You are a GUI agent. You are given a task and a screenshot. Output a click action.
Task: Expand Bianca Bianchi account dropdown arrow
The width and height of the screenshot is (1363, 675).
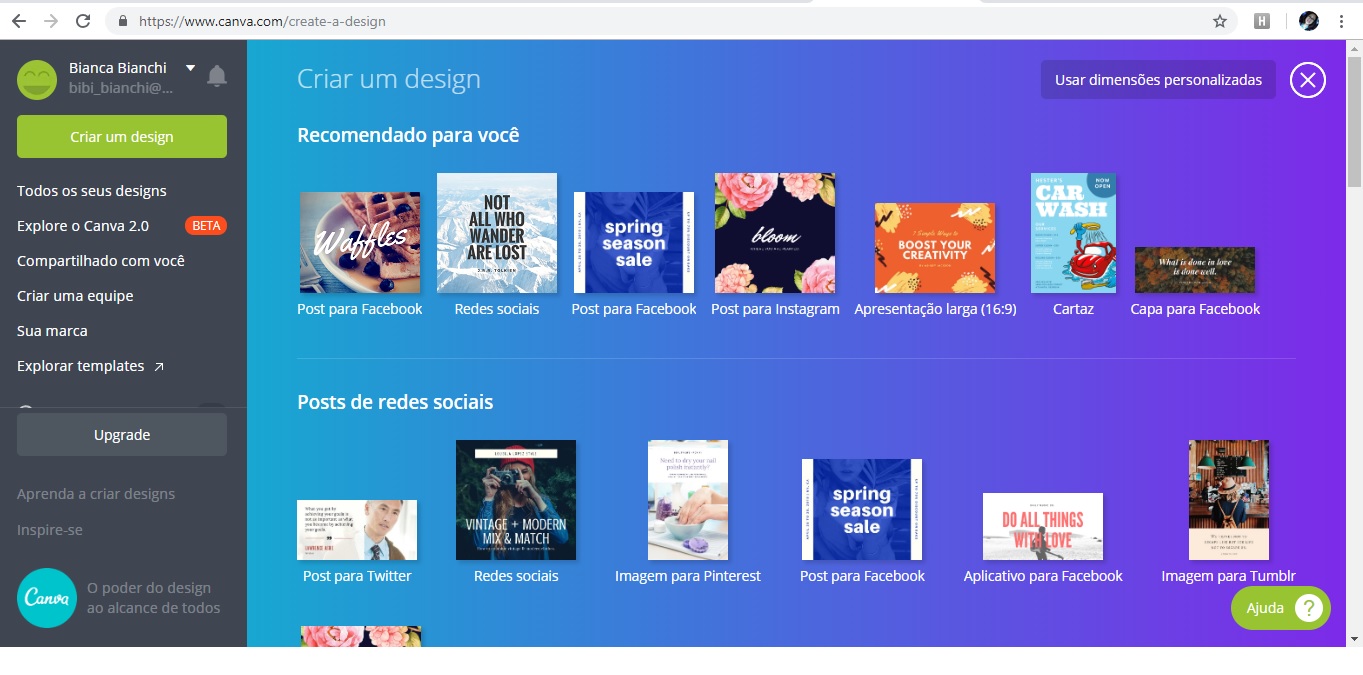pos(190,68)
